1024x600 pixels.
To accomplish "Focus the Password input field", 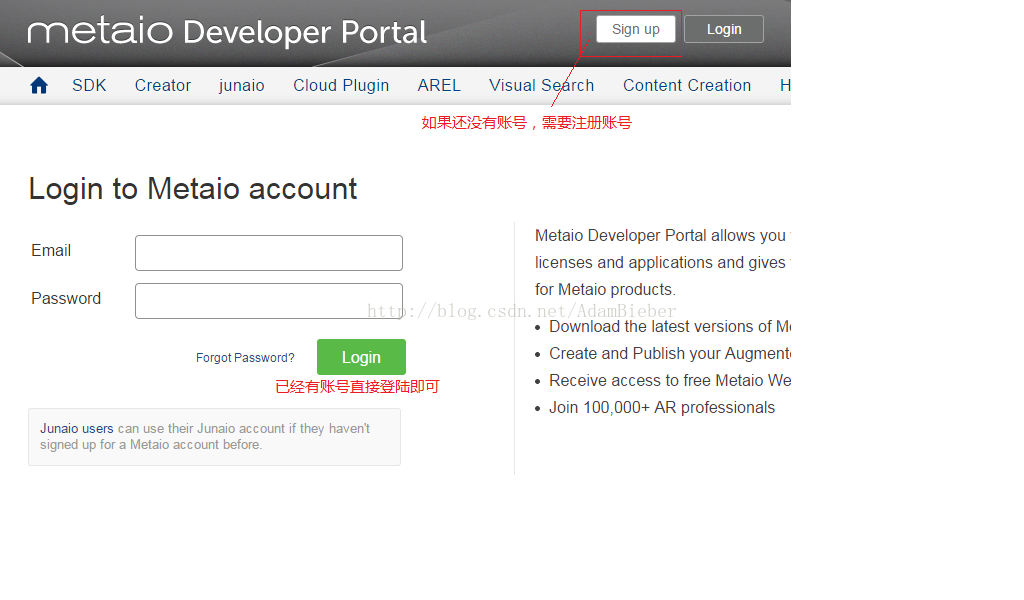I will click(x=268, y=301).
